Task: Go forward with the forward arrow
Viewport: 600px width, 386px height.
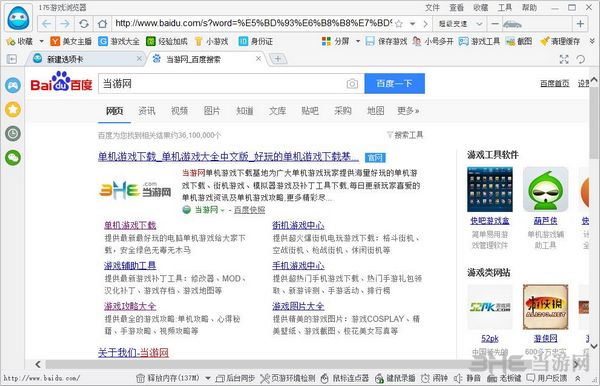Action: click(x=65, y=24)
